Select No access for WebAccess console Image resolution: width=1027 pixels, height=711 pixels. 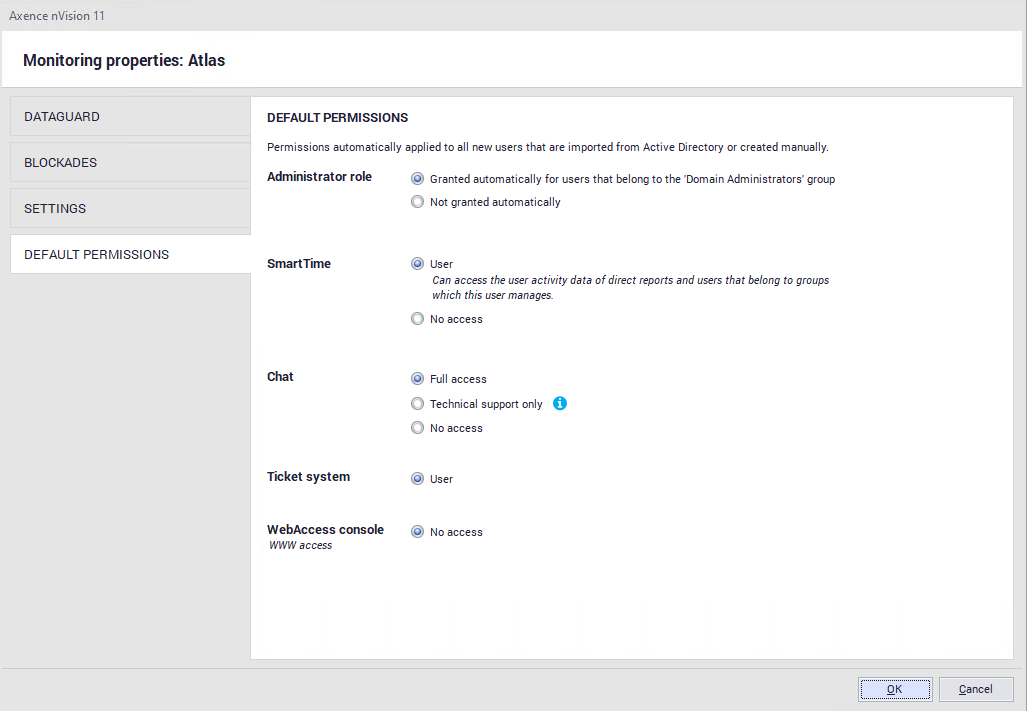(418, 532)
